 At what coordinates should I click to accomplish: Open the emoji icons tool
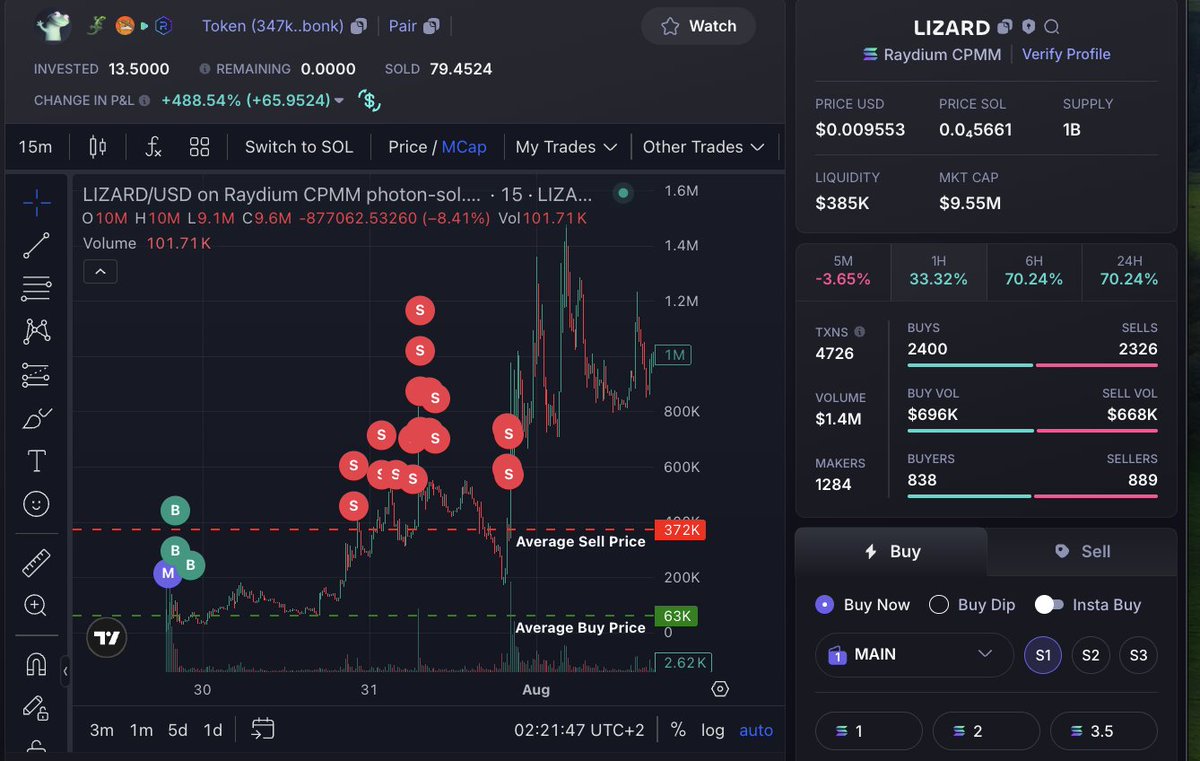36,504
